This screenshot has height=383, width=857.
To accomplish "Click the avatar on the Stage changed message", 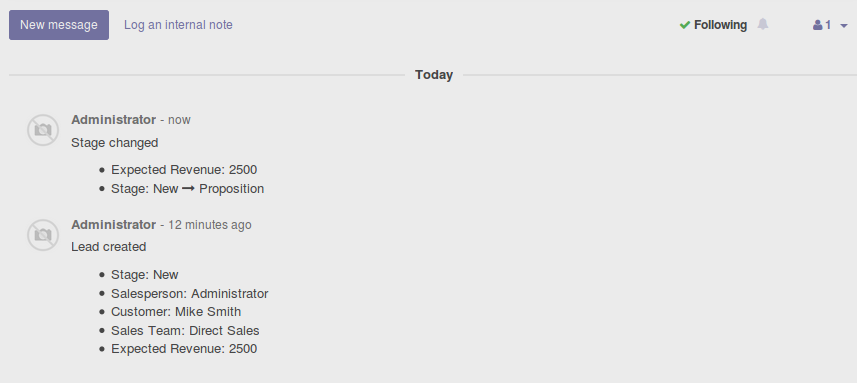I will point(43,130).
